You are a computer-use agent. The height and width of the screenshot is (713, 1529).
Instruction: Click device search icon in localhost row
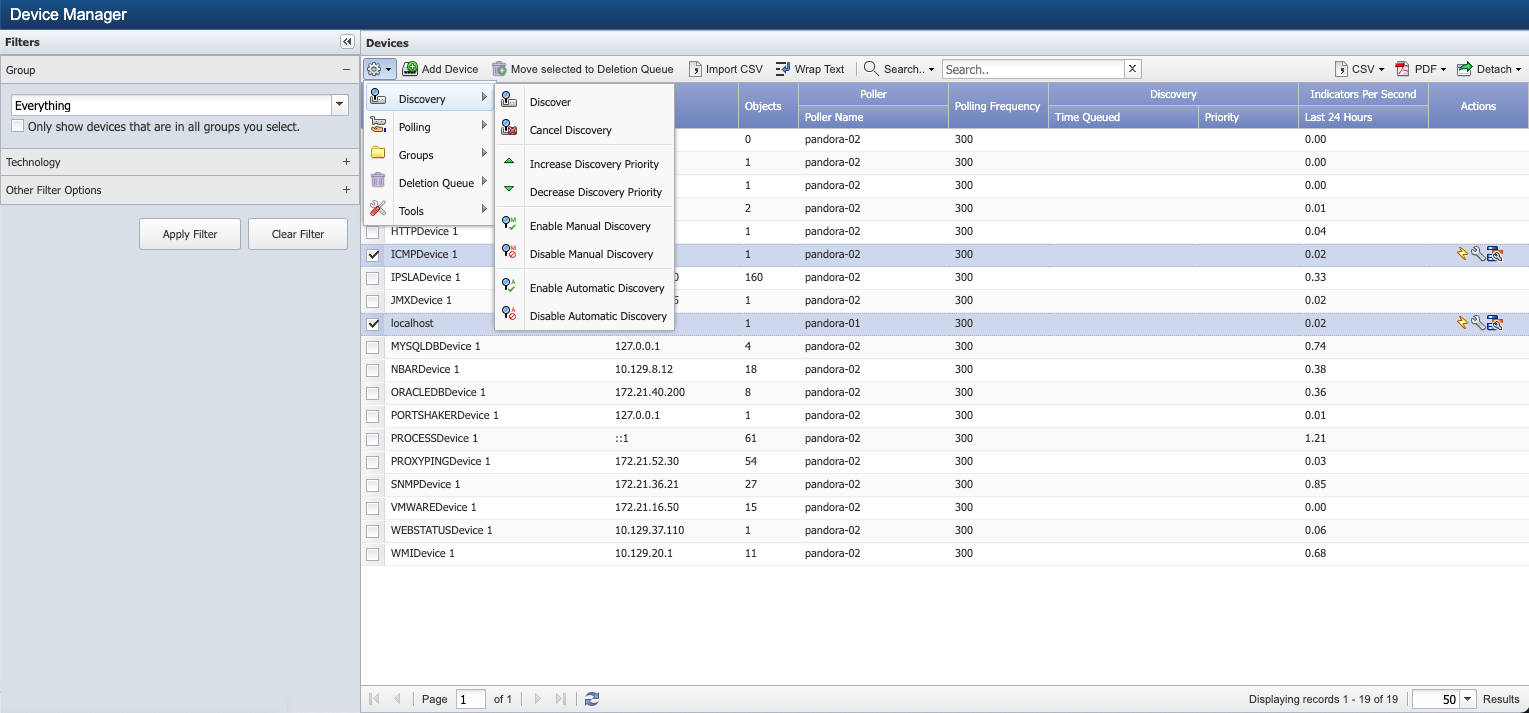pos(1495,323)
